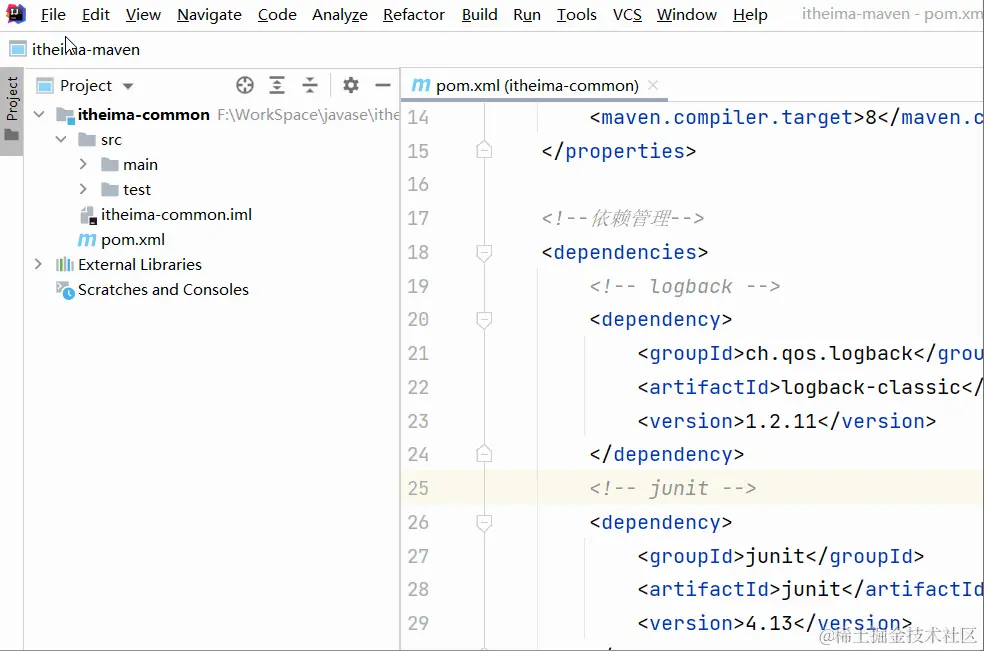Fold marker at line 24 closing dependency
Screen dimensions: 984x651
(x=484, y=454)
